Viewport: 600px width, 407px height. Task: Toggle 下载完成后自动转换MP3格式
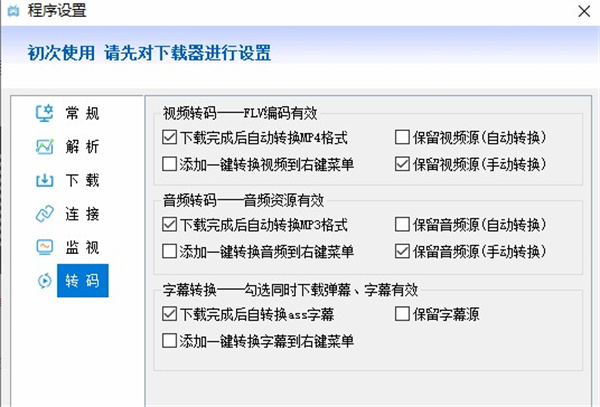pyautogui.click(x=169, y=225)
